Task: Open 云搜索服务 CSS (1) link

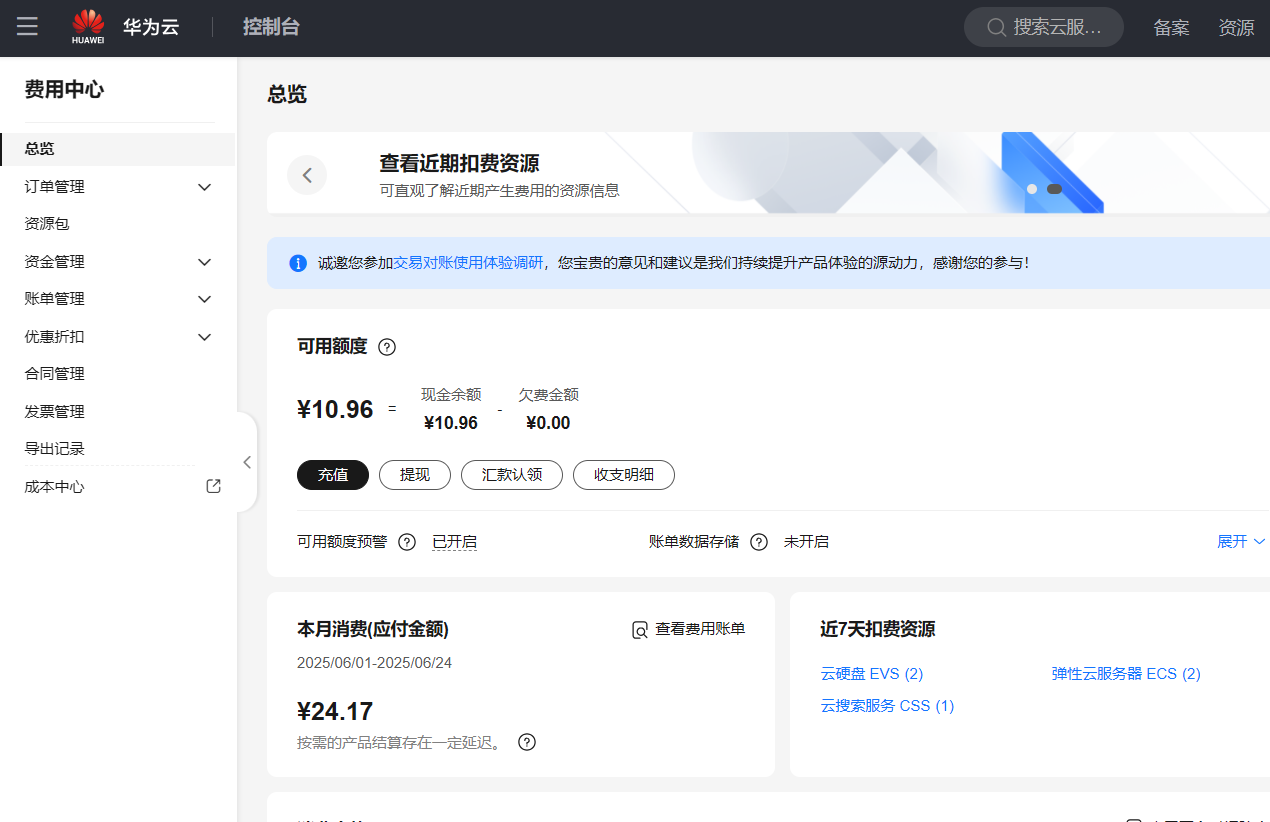Action: [x=888, y=706]
